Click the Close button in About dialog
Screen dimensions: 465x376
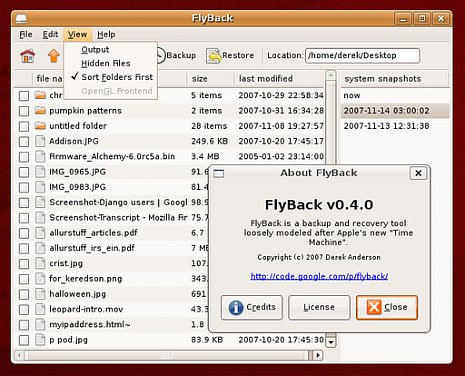(387, 307)
